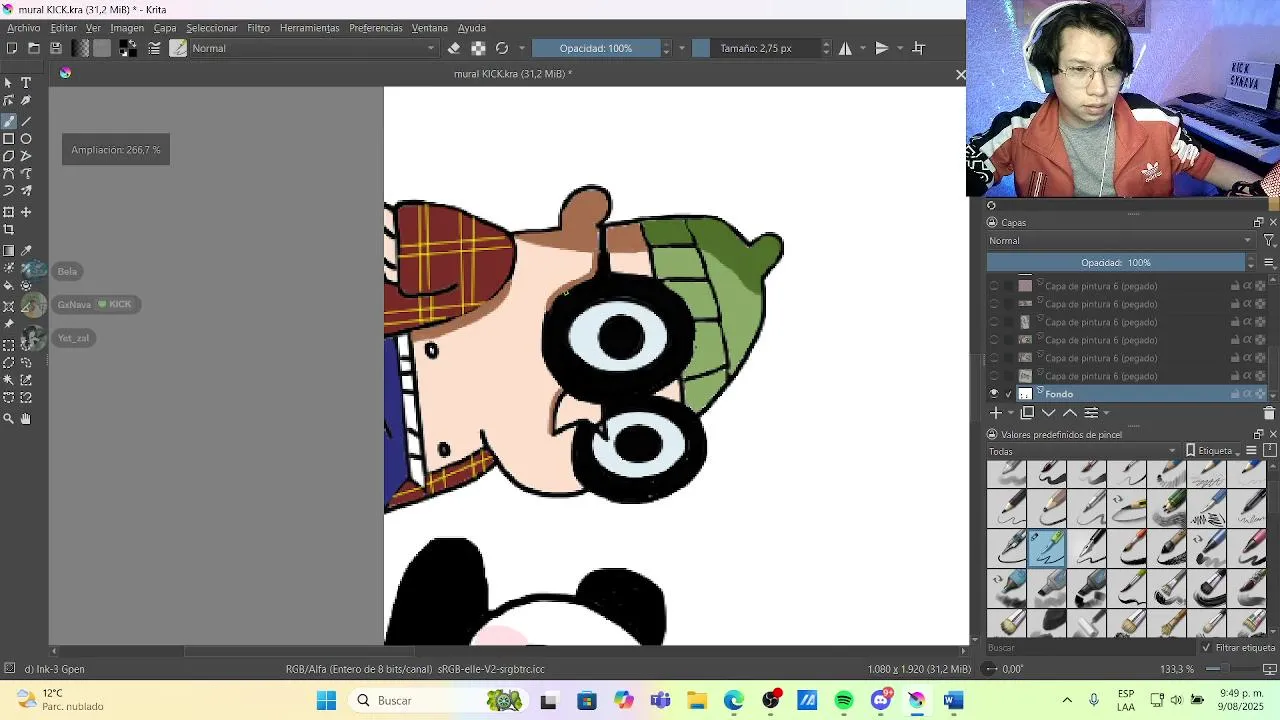Image resolution: width=1280 pixels, height=720 pixels.
Task: Delete the layer with trash icon
Action: click(1269, 413)
